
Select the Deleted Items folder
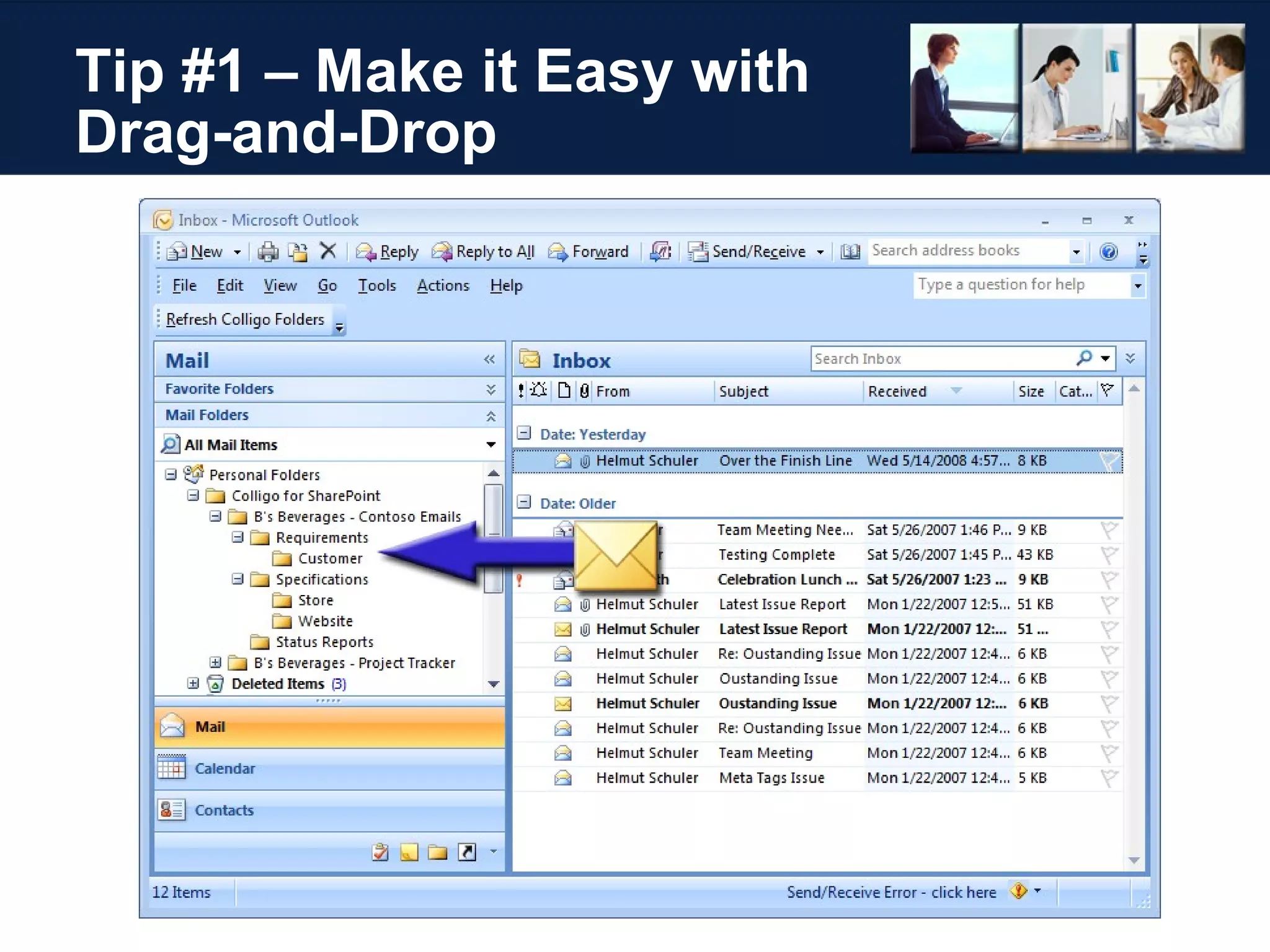(x=278, y=684)
